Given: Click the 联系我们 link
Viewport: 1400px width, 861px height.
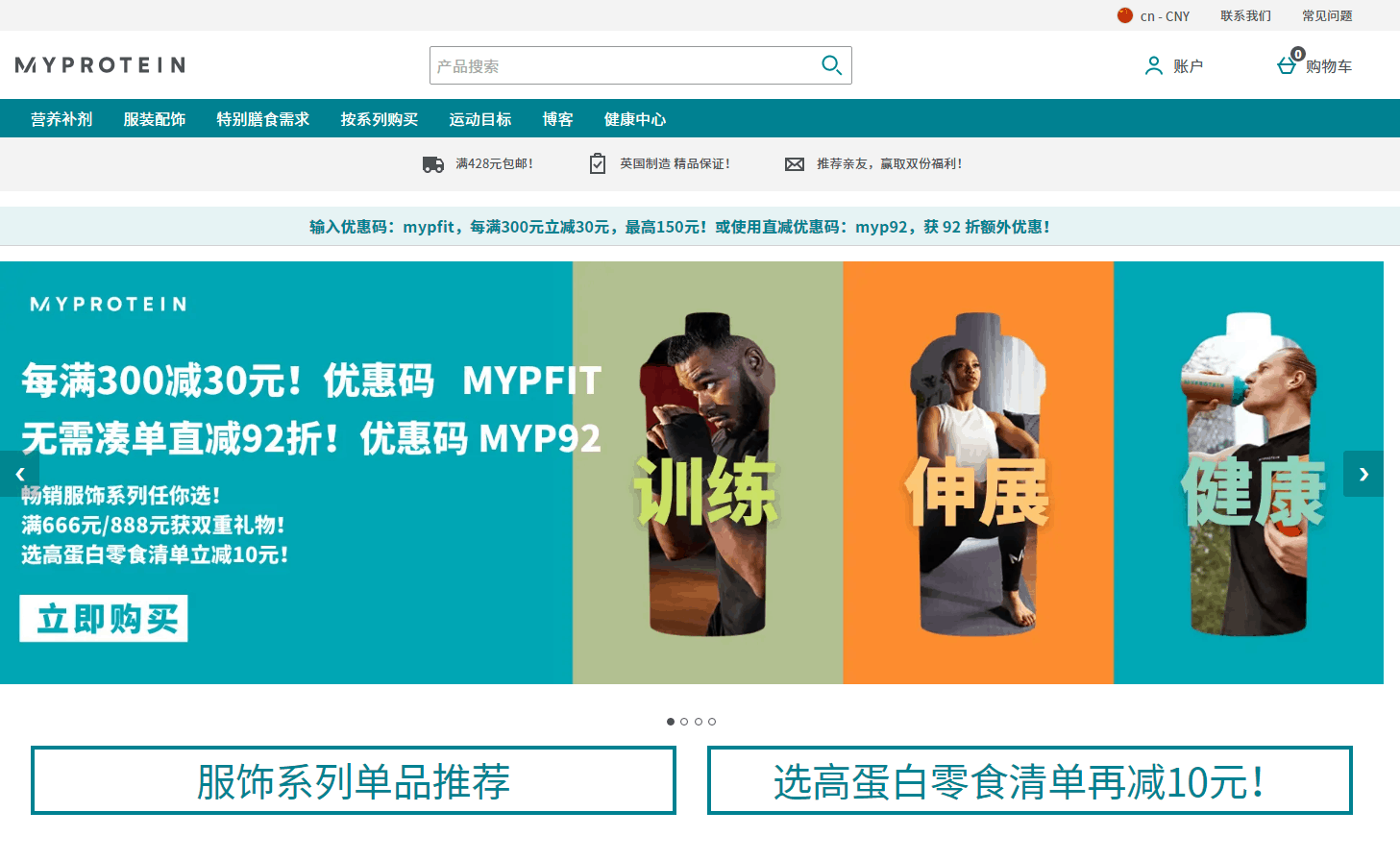Looking at the screenshot, I should coord(1246,15).
